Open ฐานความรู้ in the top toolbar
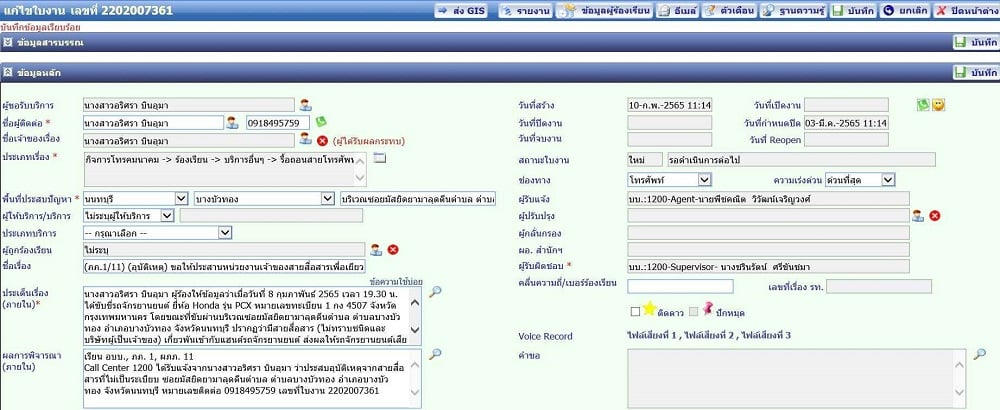The image size is (1000, 410). (794, 11)
